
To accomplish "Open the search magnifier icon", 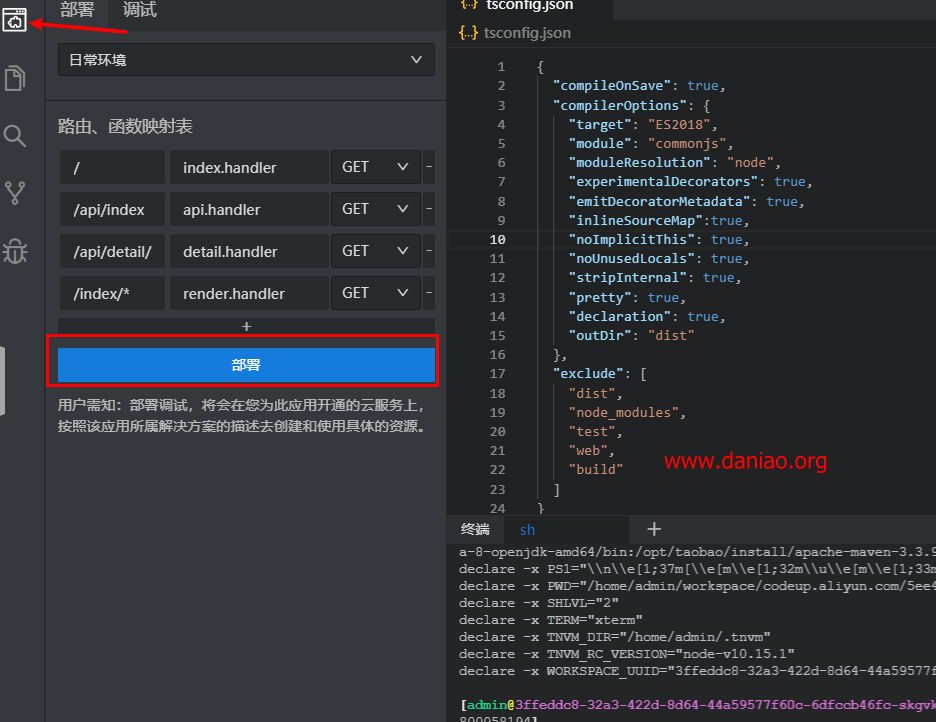I will click(x=15, y=135).
